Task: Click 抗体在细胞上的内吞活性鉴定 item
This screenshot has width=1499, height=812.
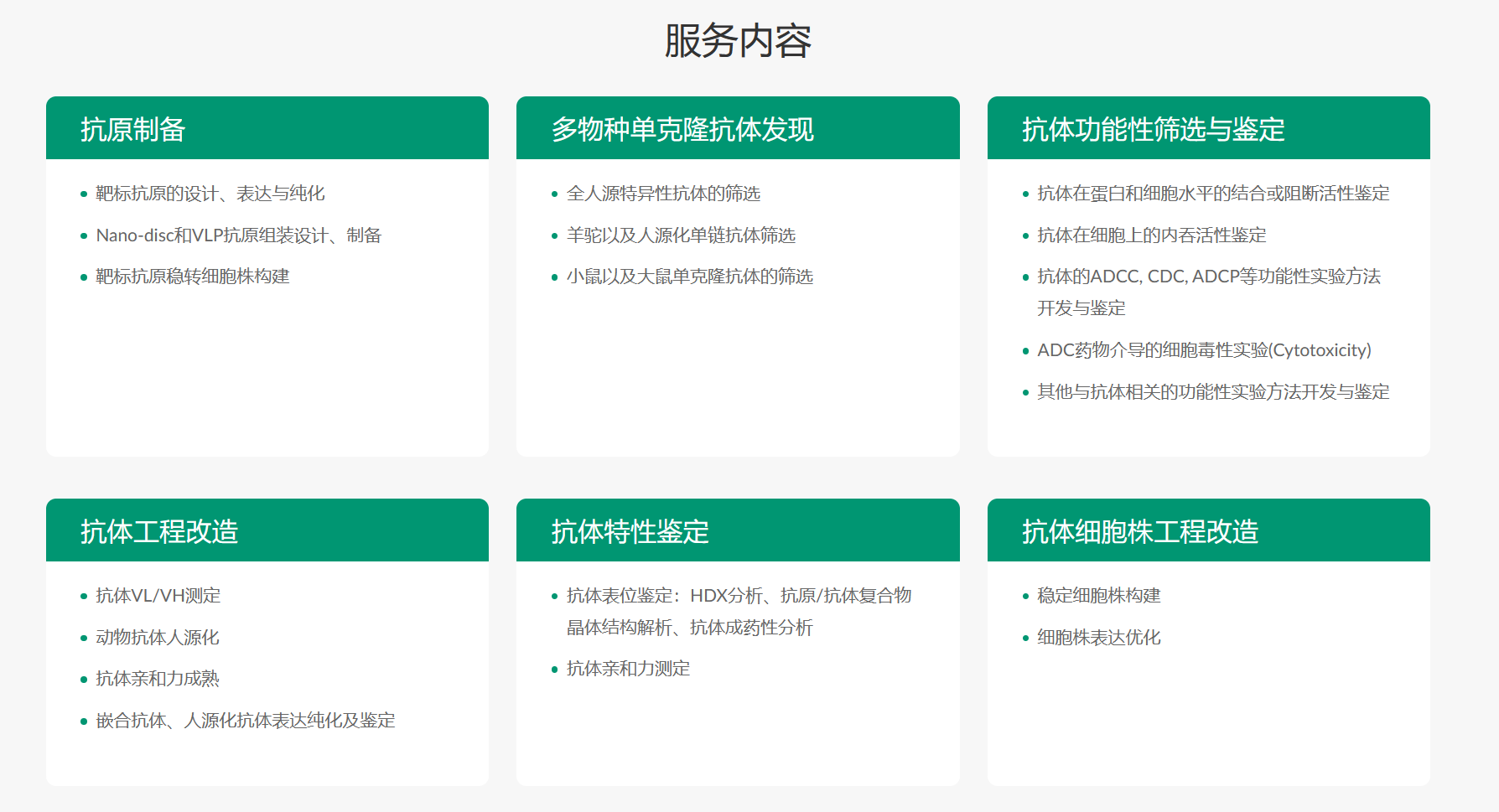Action: pyautogui.click(x=1151, y=235)
